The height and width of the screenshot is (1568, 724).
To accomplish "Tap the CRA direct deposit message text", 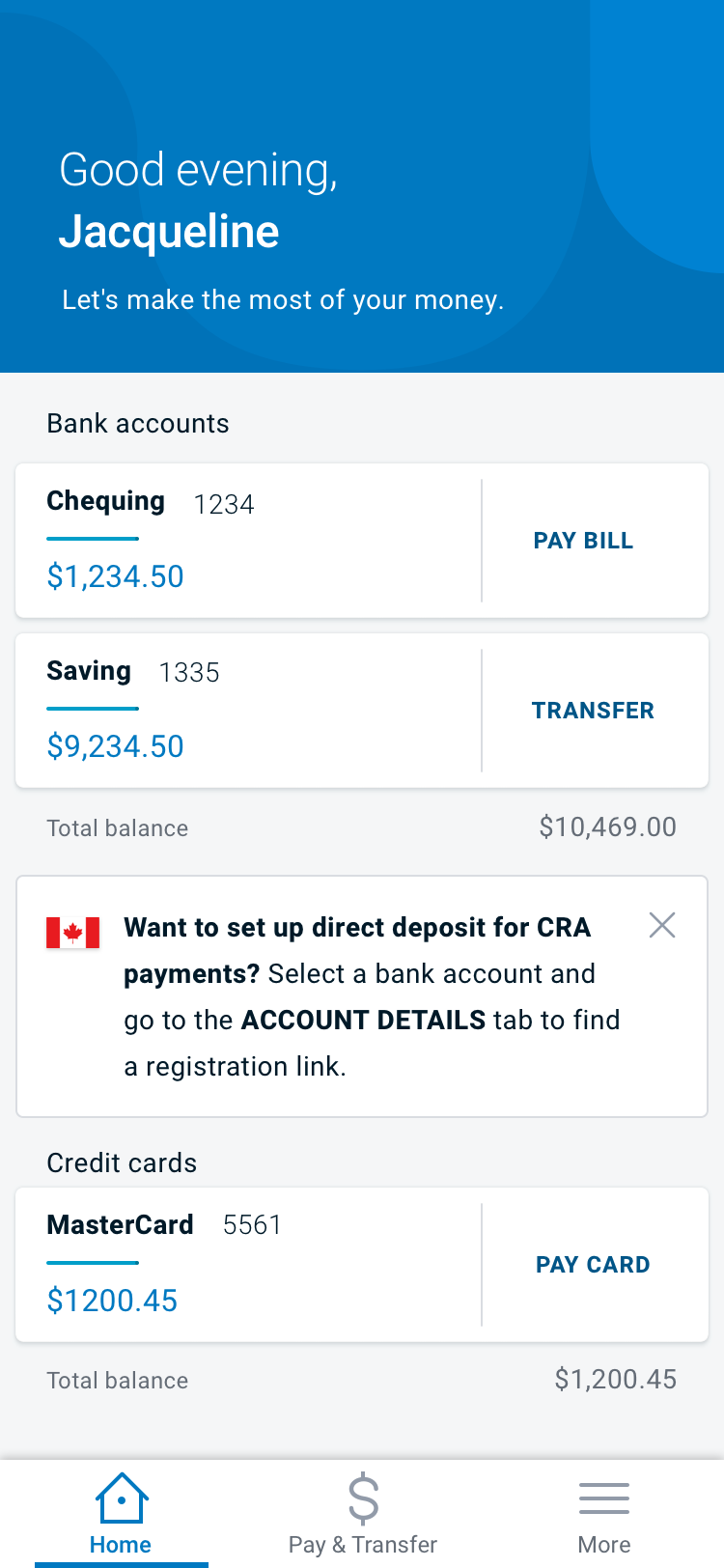I will coord(372,997).
